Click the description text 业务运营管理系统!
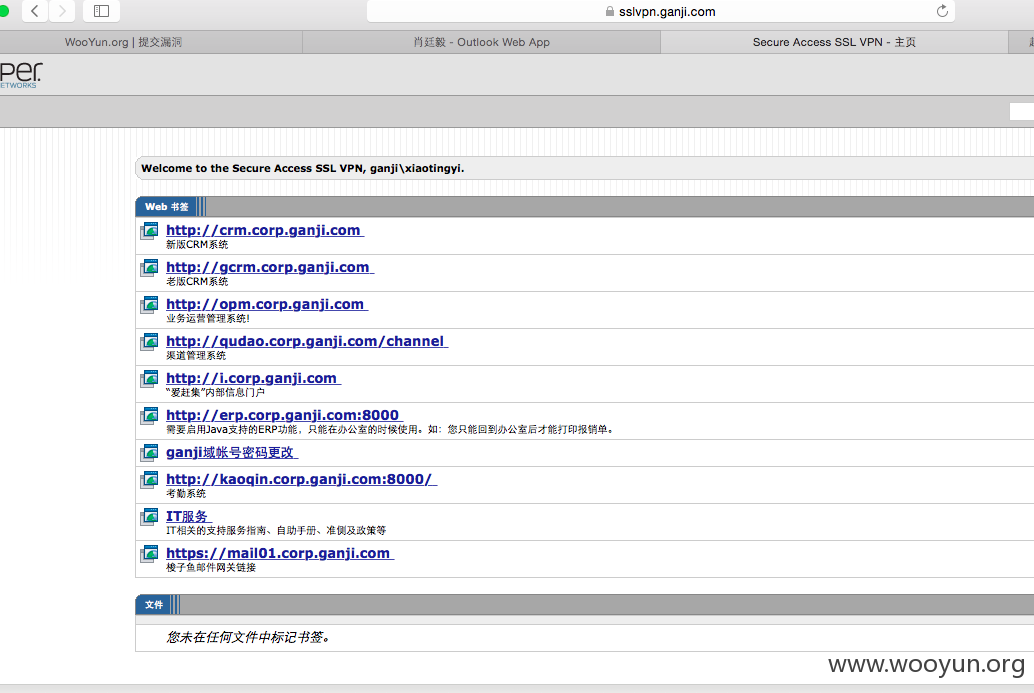1034x693 pixels. 208,318
